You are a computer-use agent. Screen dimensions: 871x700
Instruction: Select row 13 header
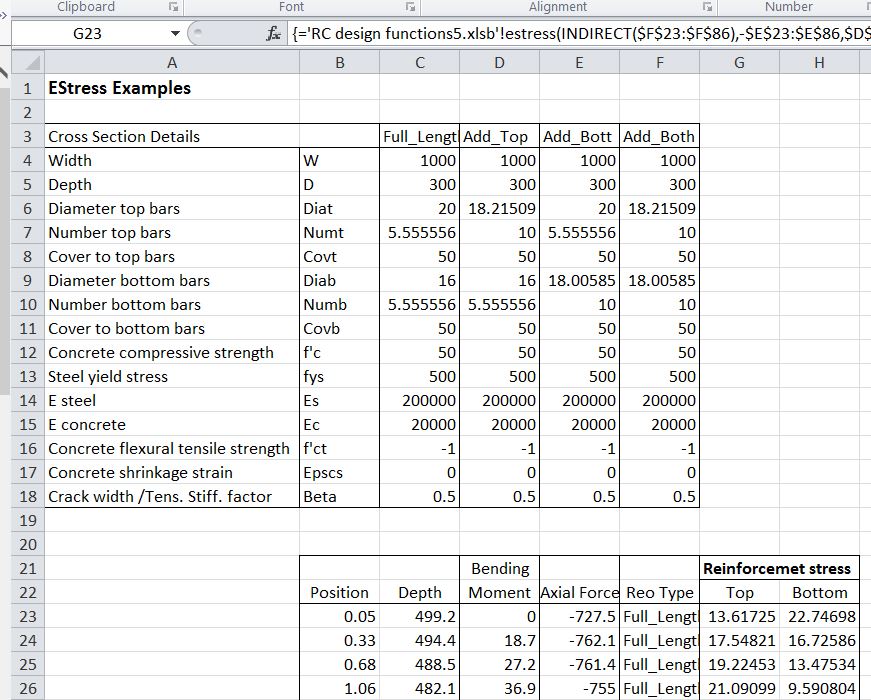[x=27, y=377]
